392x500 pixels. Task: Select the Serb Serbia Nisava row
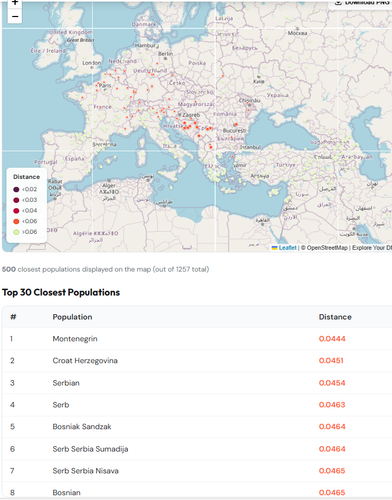197,471
